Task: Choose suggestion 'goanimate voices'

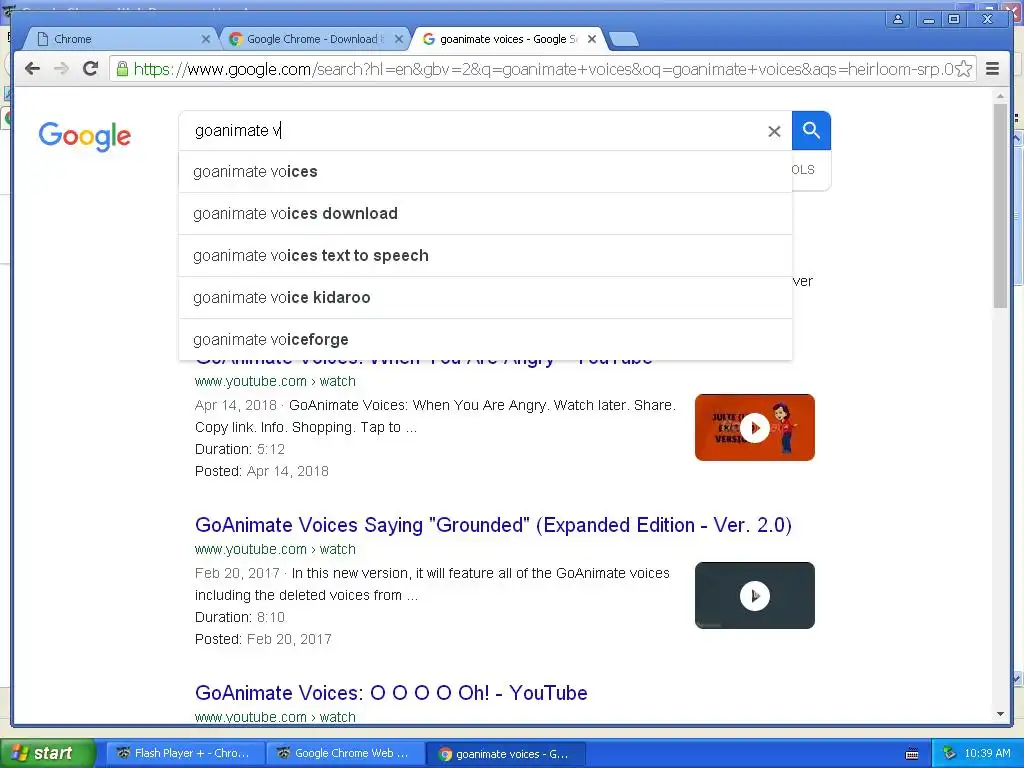Action: (485, 172)
